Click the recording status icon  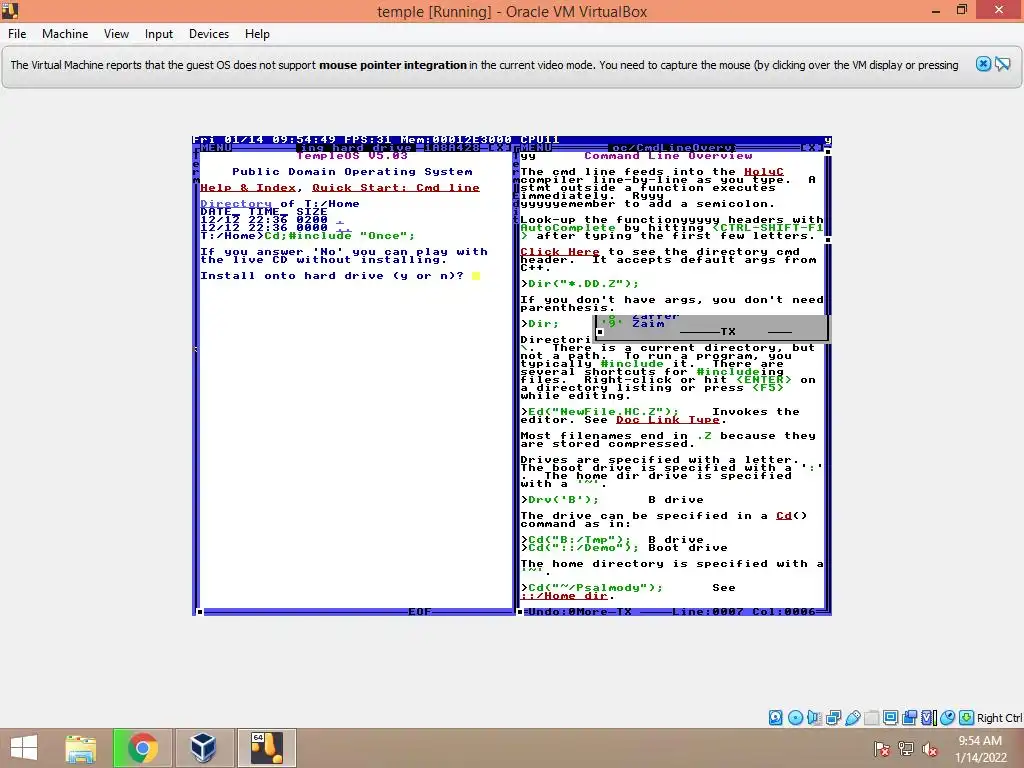(909, 718)
